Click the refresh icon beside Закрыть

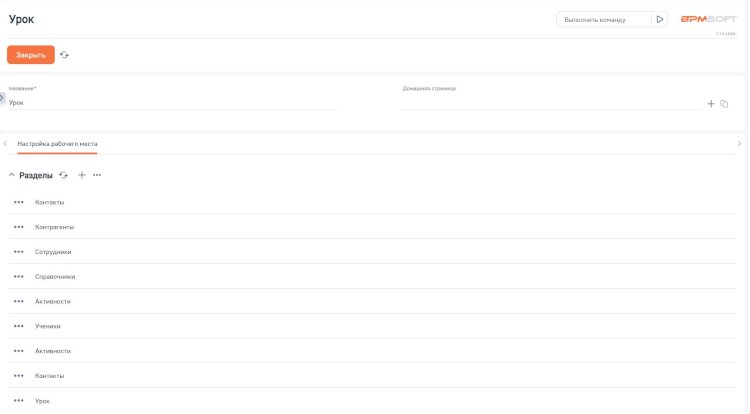[x=65, y=55]
